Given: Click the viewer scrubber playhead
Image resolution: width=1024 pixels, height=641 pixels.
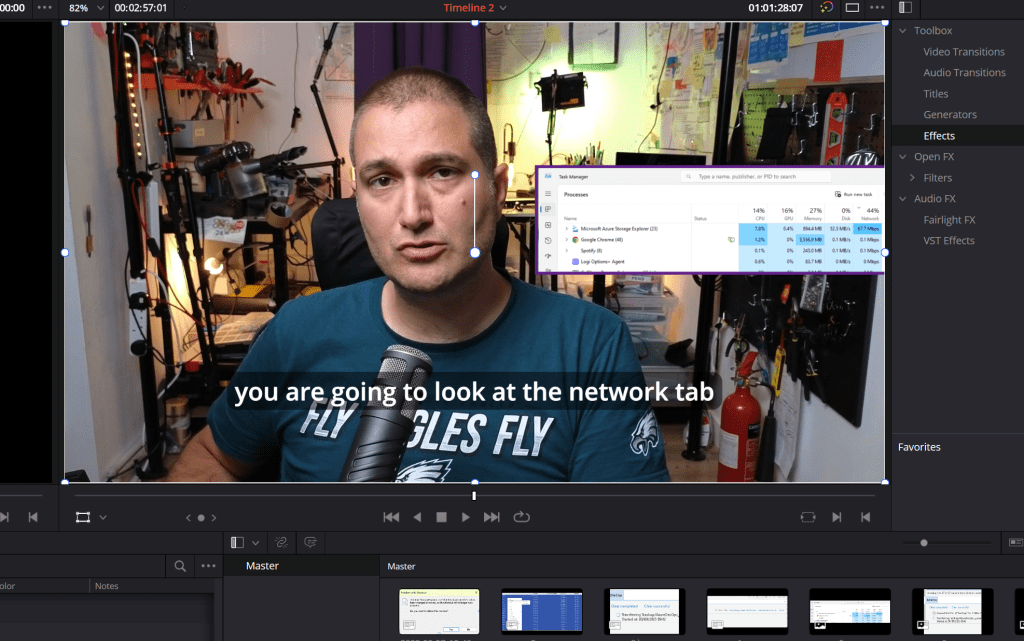Looking at the screenshot, I should (474, 495).
